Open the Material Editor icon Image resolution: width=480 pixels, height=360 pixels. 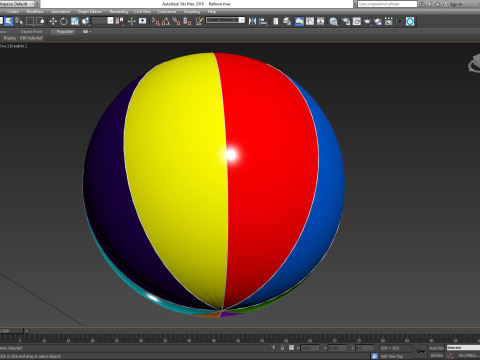pos(333,21)
